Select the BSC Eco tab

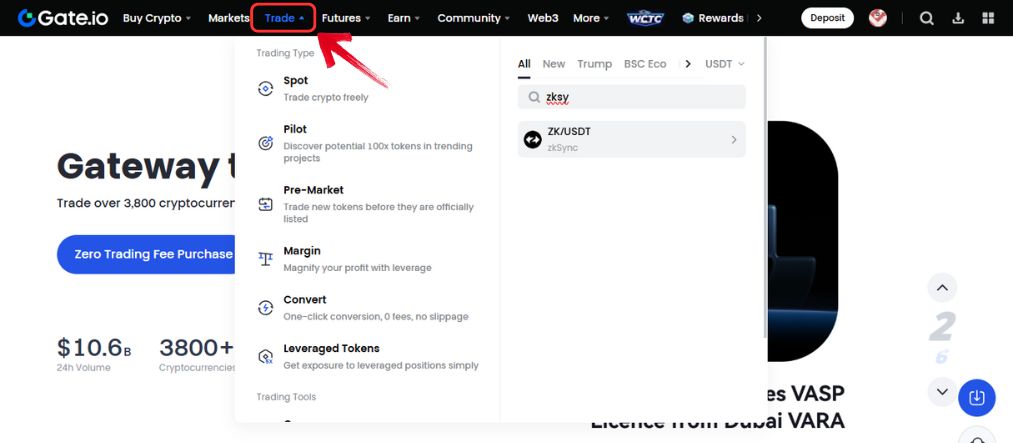coord(645,64)
